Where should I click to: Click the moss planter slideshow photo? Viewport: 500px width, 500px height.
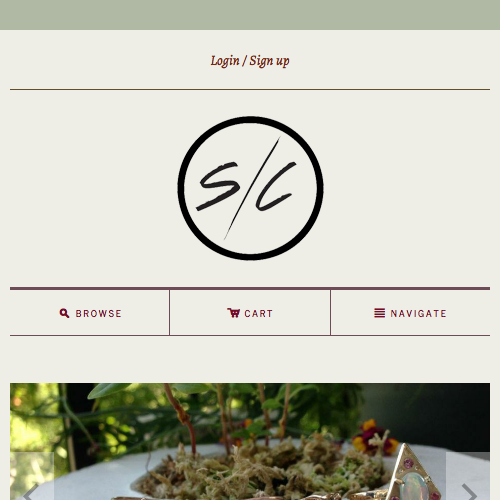pyautogui.click(x=250, y=441)
